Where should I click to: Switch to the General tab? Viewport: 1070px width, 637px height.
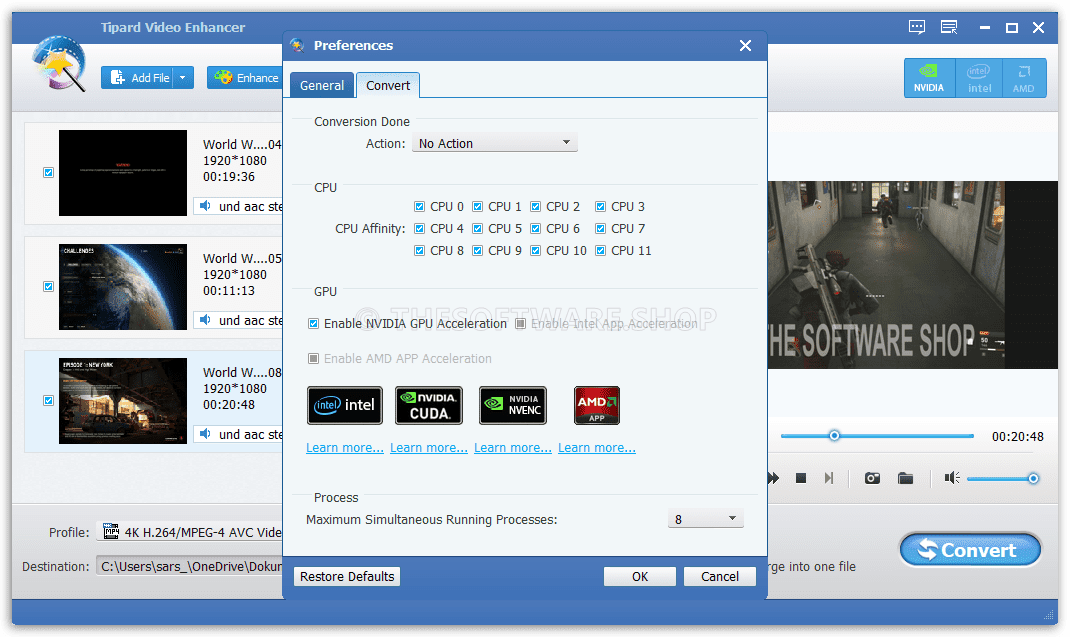point(321,85)
